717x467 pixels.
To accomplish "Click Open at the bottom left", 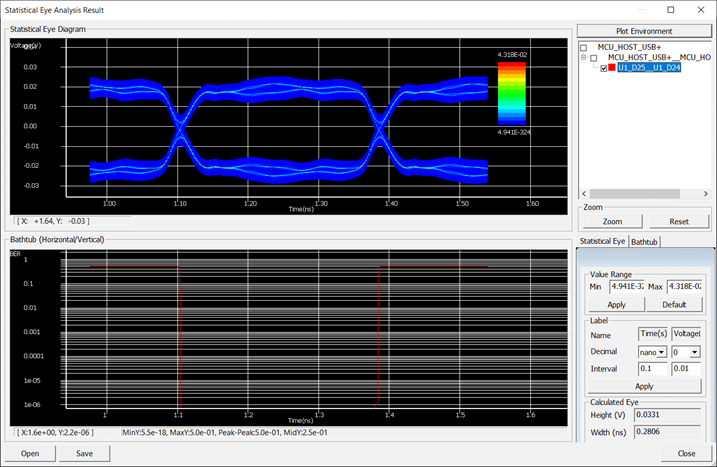I will (x=30, y=453).
